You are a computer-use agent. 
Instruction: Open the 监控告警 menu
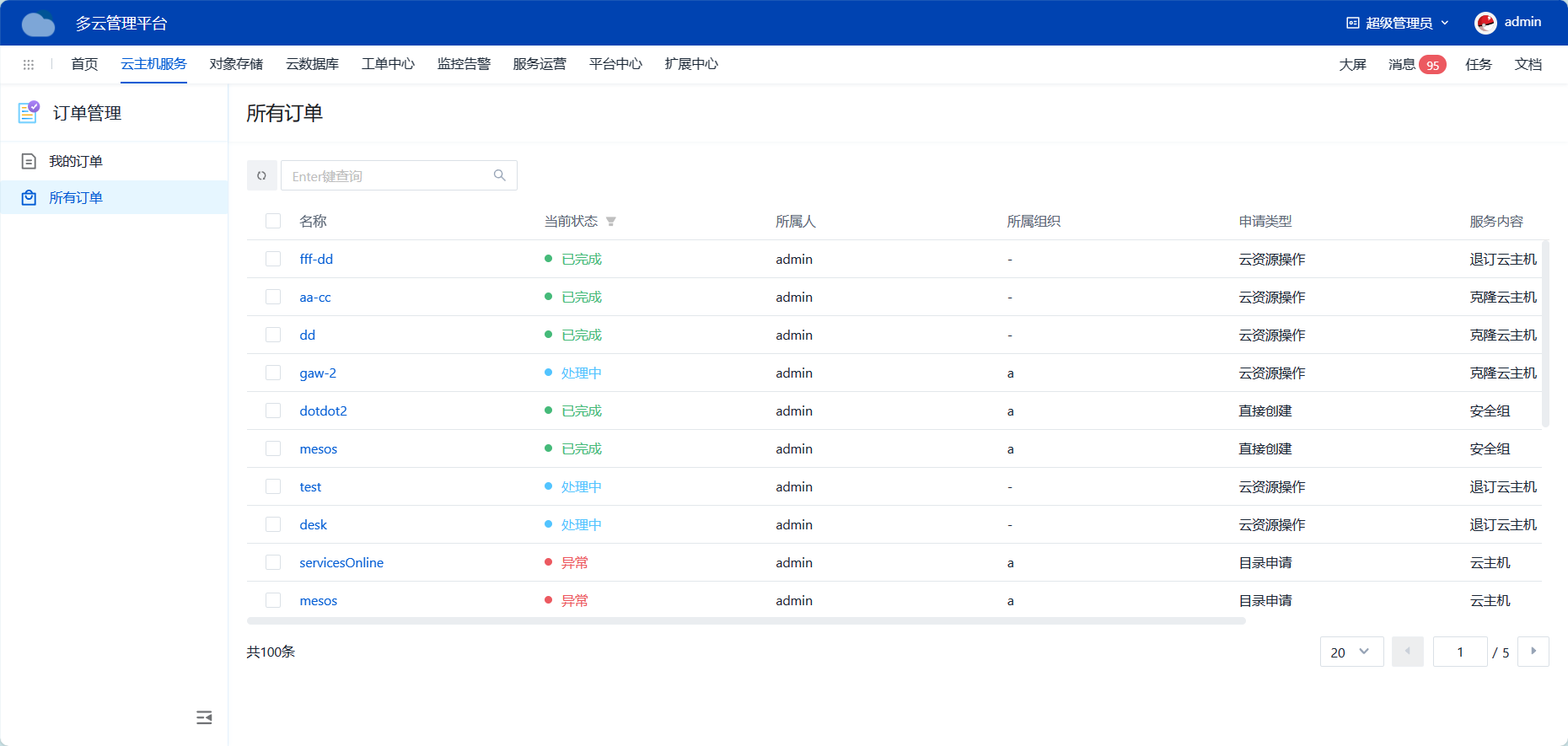[464, 64]
